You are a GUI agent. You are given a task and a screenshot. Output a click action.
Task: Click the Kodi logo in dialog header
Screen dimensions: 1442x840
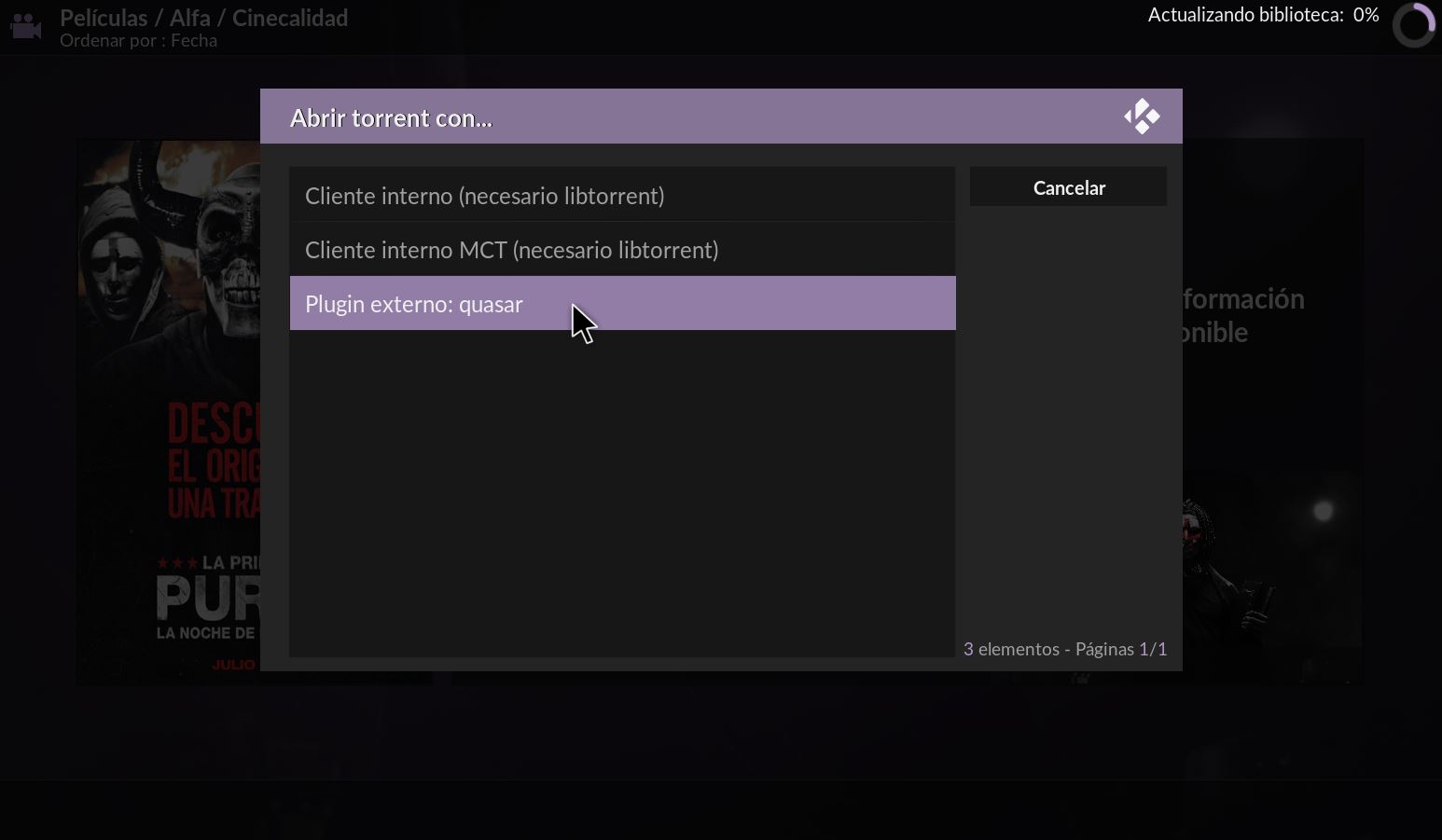pyautogui.click(x=1142, y=117)
